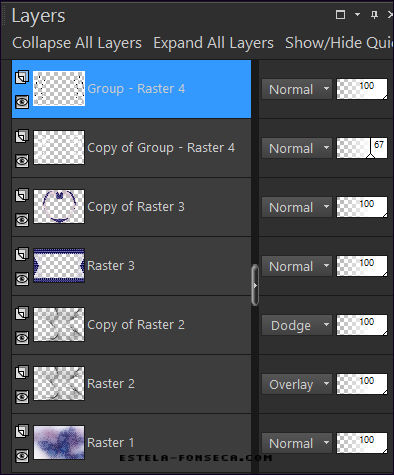Click layer type icon for Group - Raster 4
The height and width of the screenshot is (475, 394).
(x=22, y=77)
